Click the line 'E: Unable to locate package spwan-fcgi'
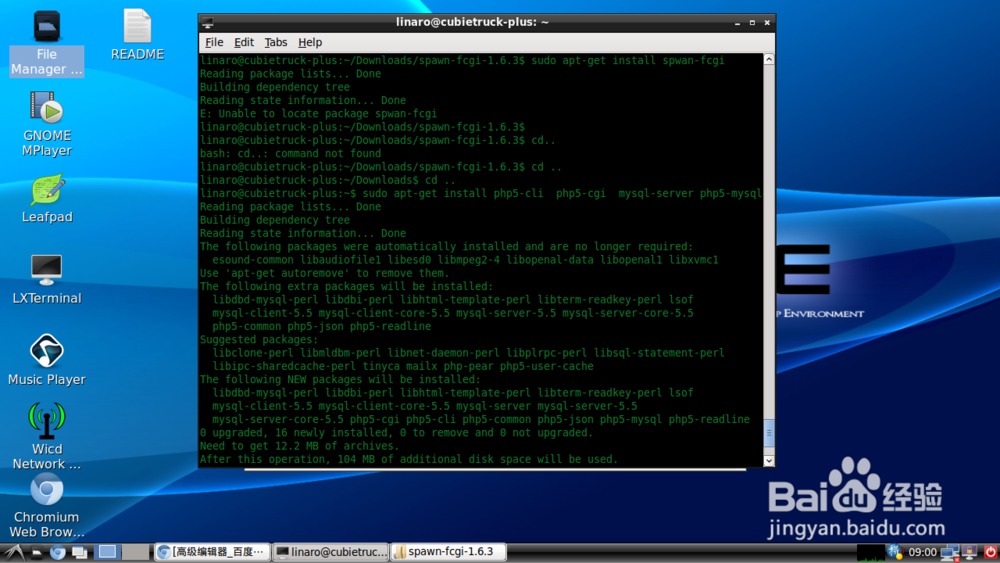The height and width of the screenshot is (563, 1000). click(x=318, y=113)
